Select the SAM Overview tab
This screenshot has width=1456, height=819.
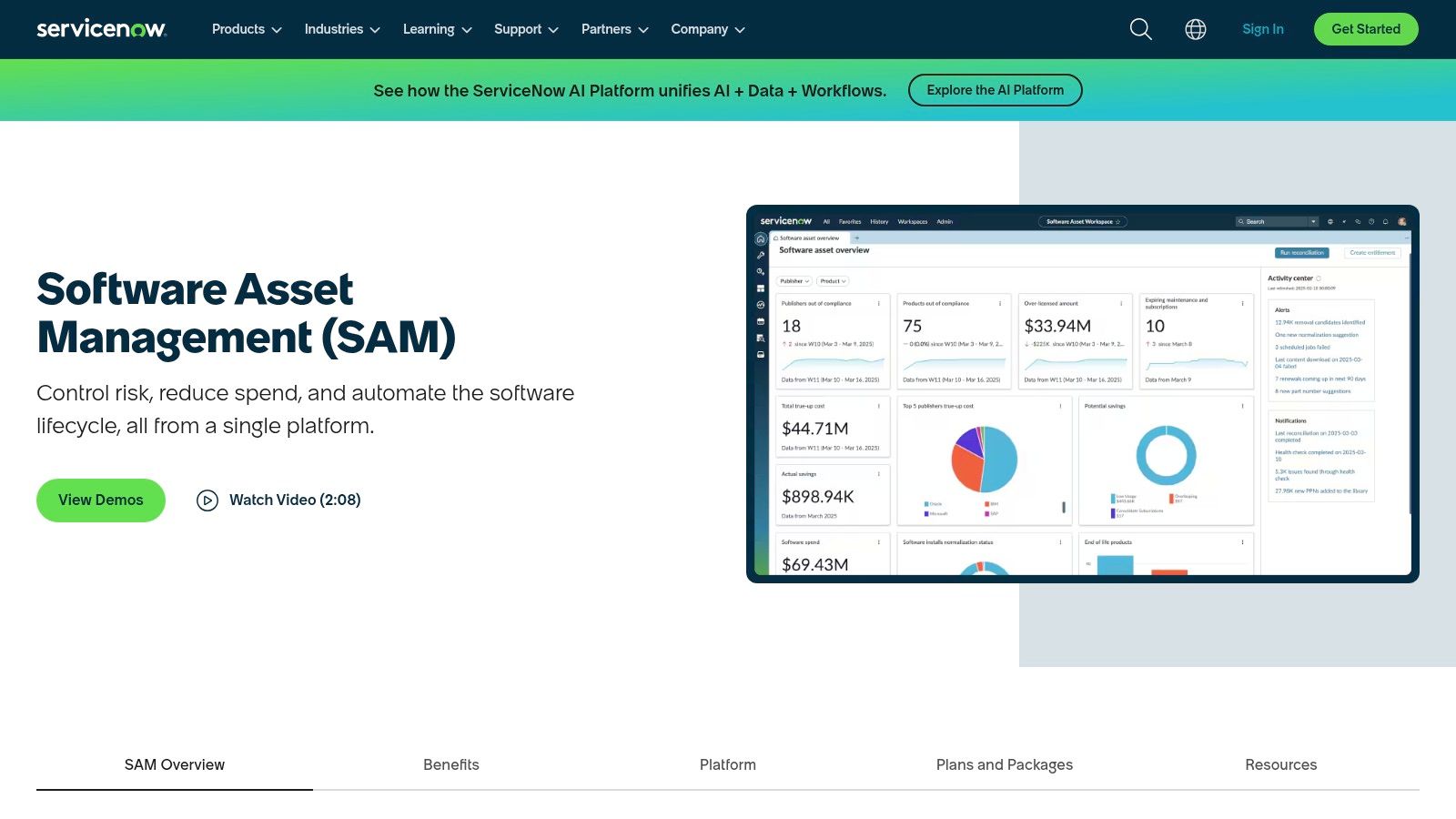(x=175, y=765)
